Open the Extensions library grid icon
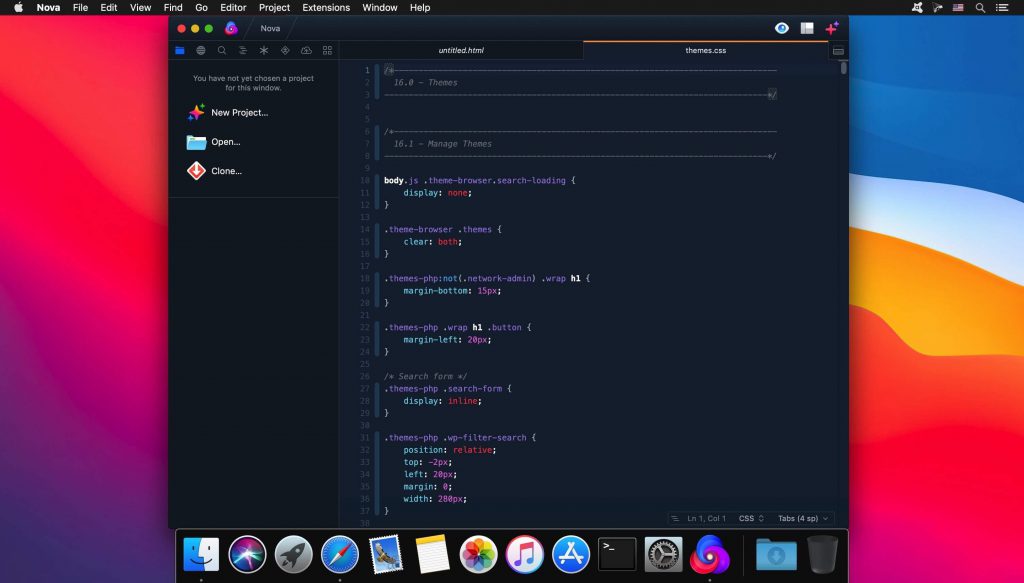The width and height of the screenshot is (1024, 583). coord(327,49)
